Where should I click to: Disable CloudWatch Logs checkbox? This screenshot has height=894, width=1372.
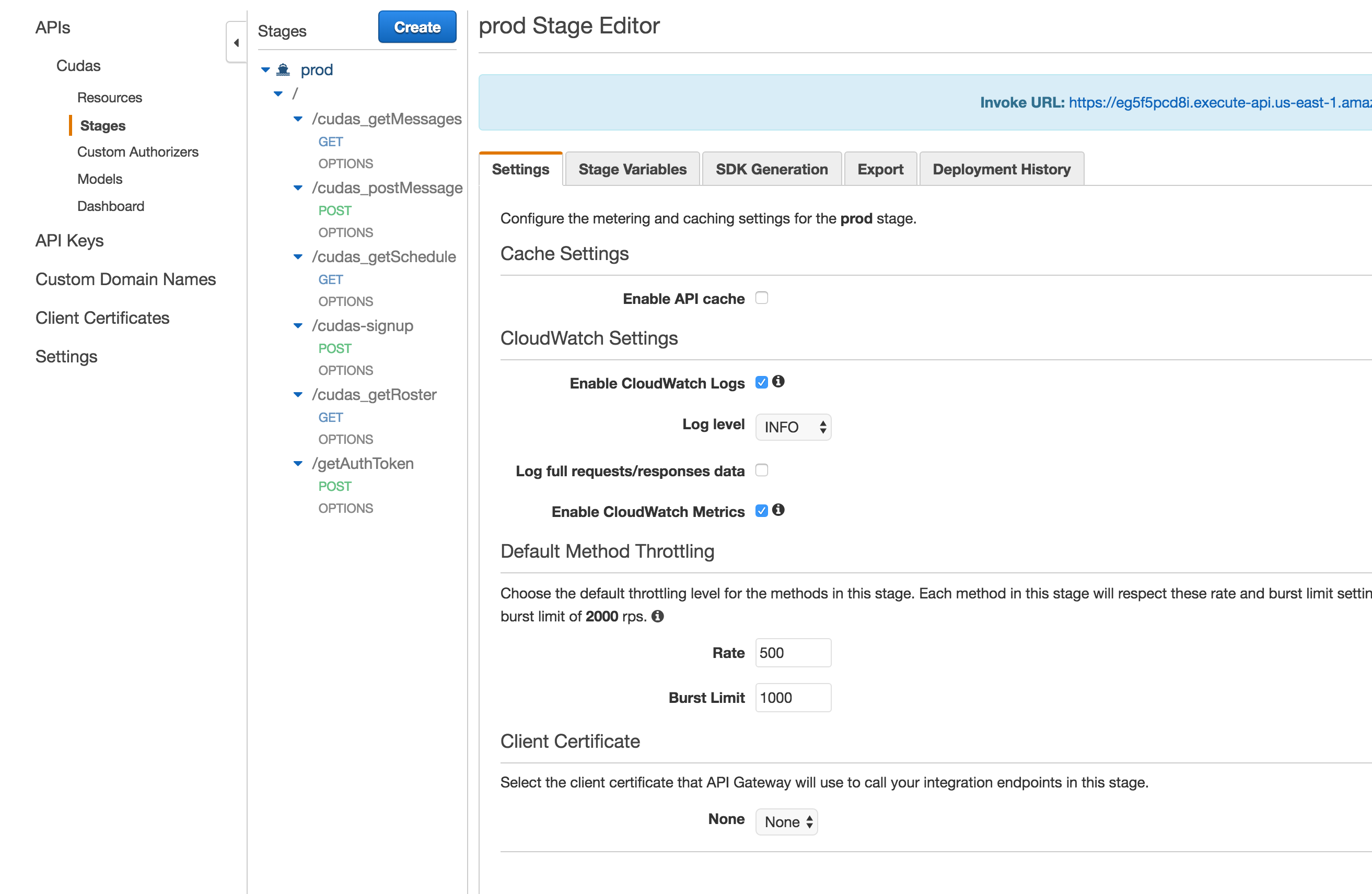click(x=762, y=382)
